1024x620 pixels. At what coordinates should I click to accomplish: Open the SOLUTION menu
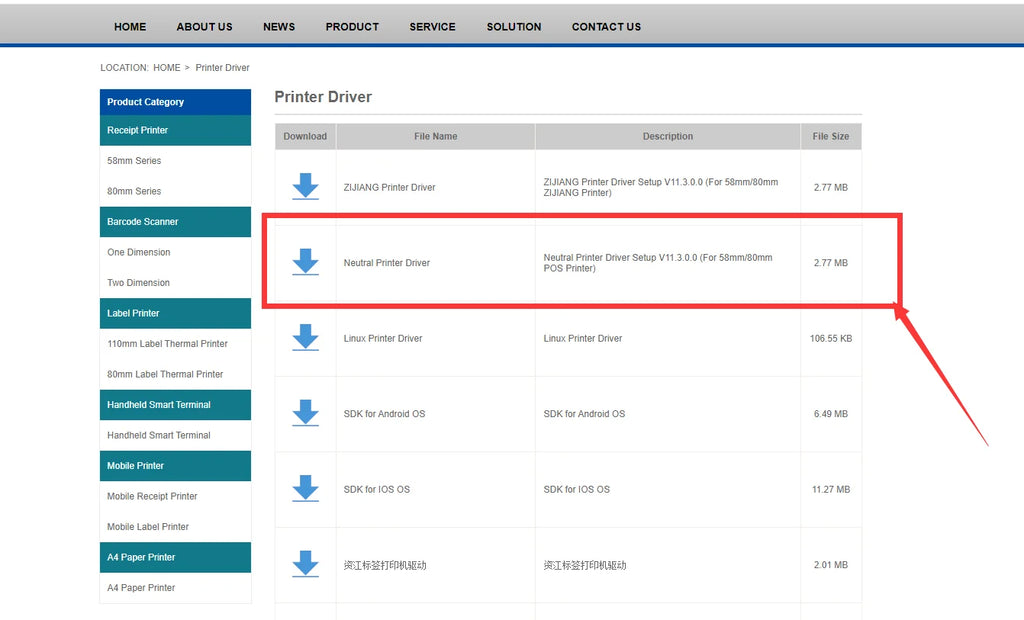[514, 27]
